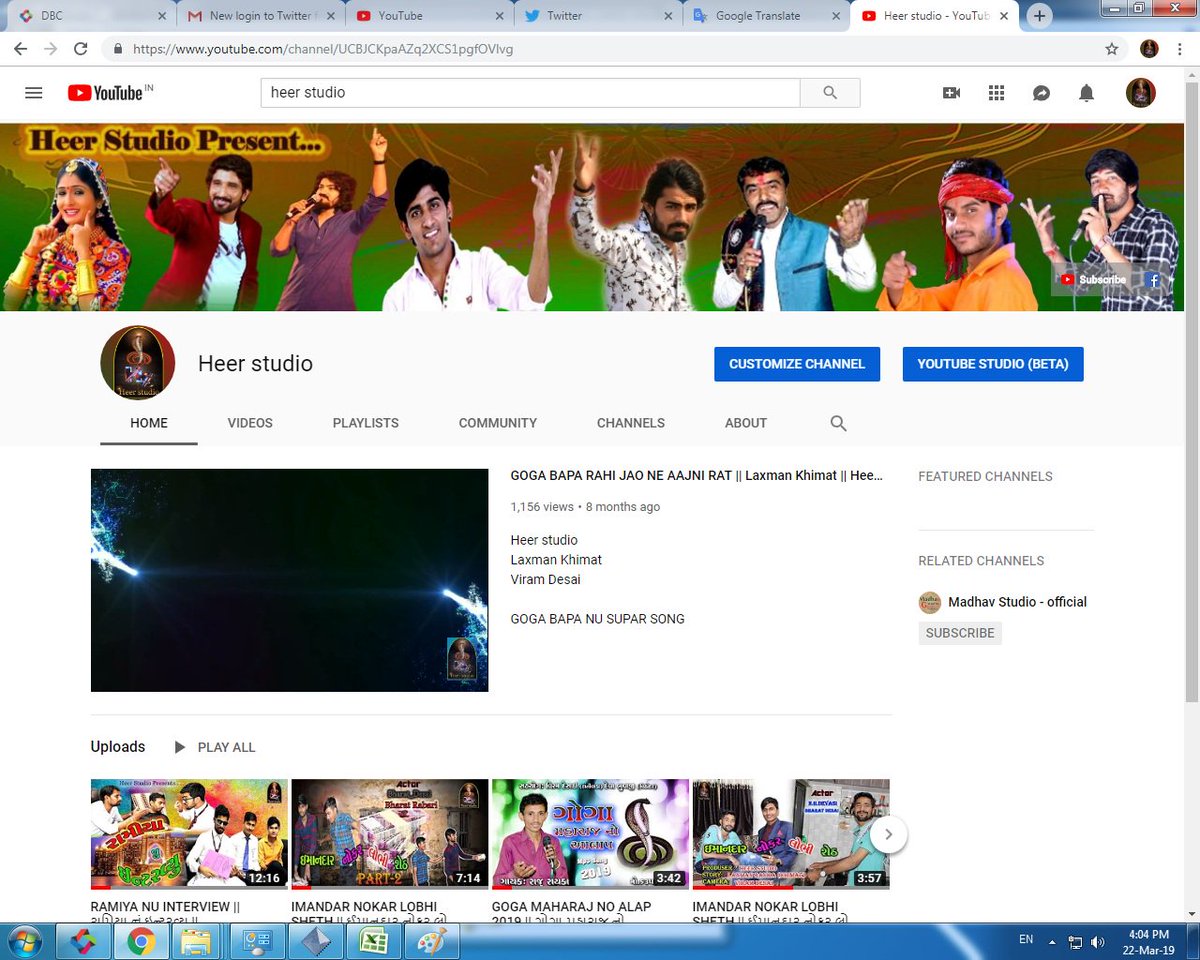Image resolution: width=1200 pixels, height=960 pixels.
Task: Open the VIDEOS channel tab
Action: pyautogui.click(x=250, y=423)
